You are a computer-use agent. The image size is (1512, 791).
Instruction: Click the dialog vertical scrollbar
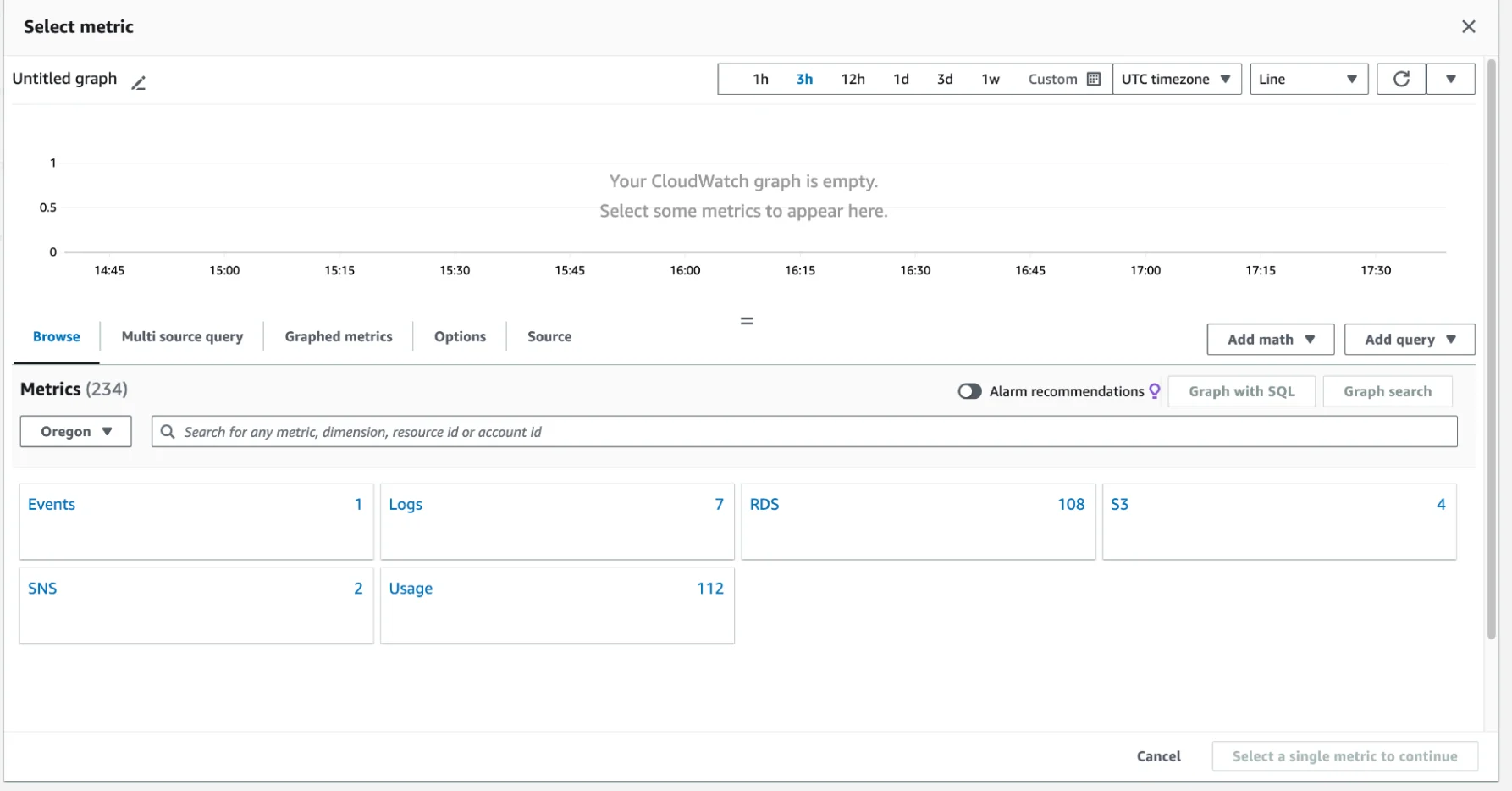1492,347
